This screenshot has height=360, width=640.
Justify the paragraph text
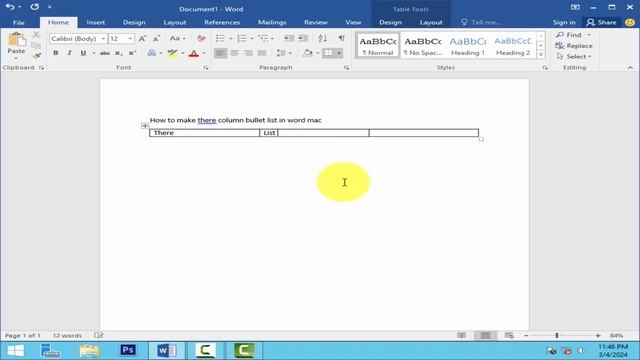coord(262,53)
